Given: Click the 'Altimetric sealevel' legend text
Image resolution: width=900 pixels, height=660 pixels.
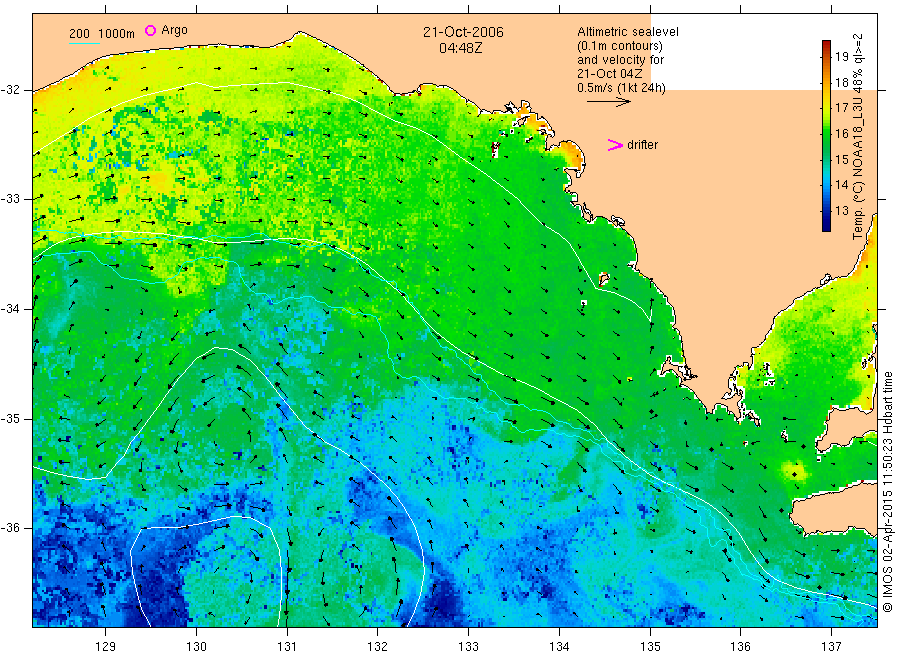Looking at the screenshot, I should [627, 32].
